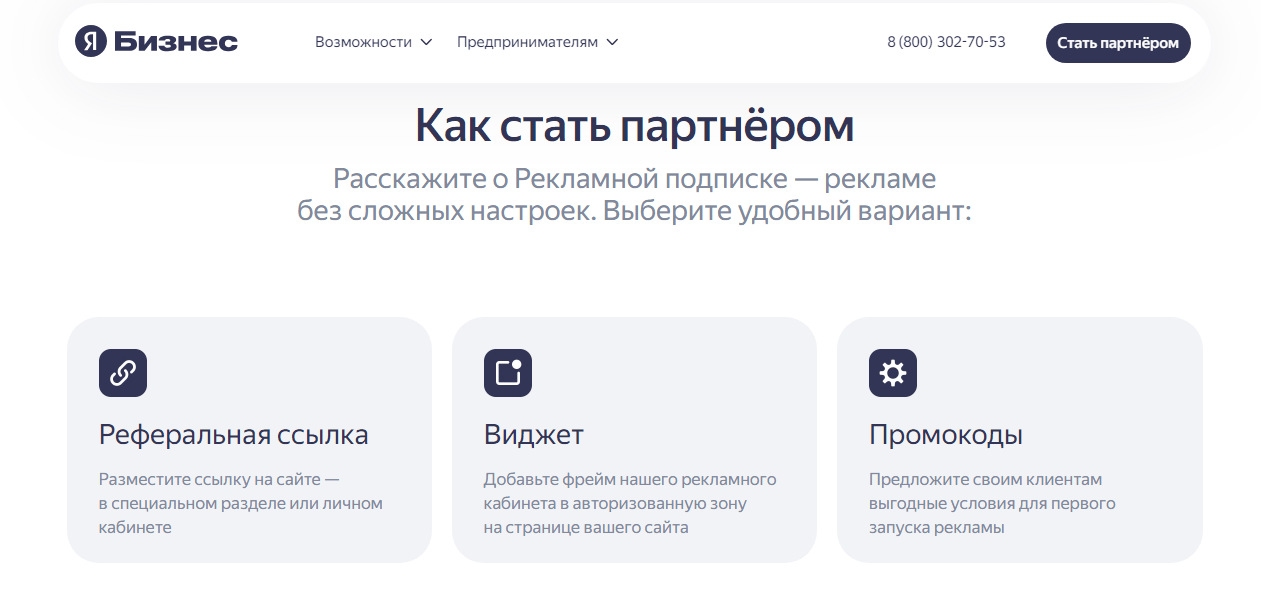Click the Добавьте фрейм нашего рекламного кабинета text
This screenshot has width=1261, height=601.
(x=630, y=503)
